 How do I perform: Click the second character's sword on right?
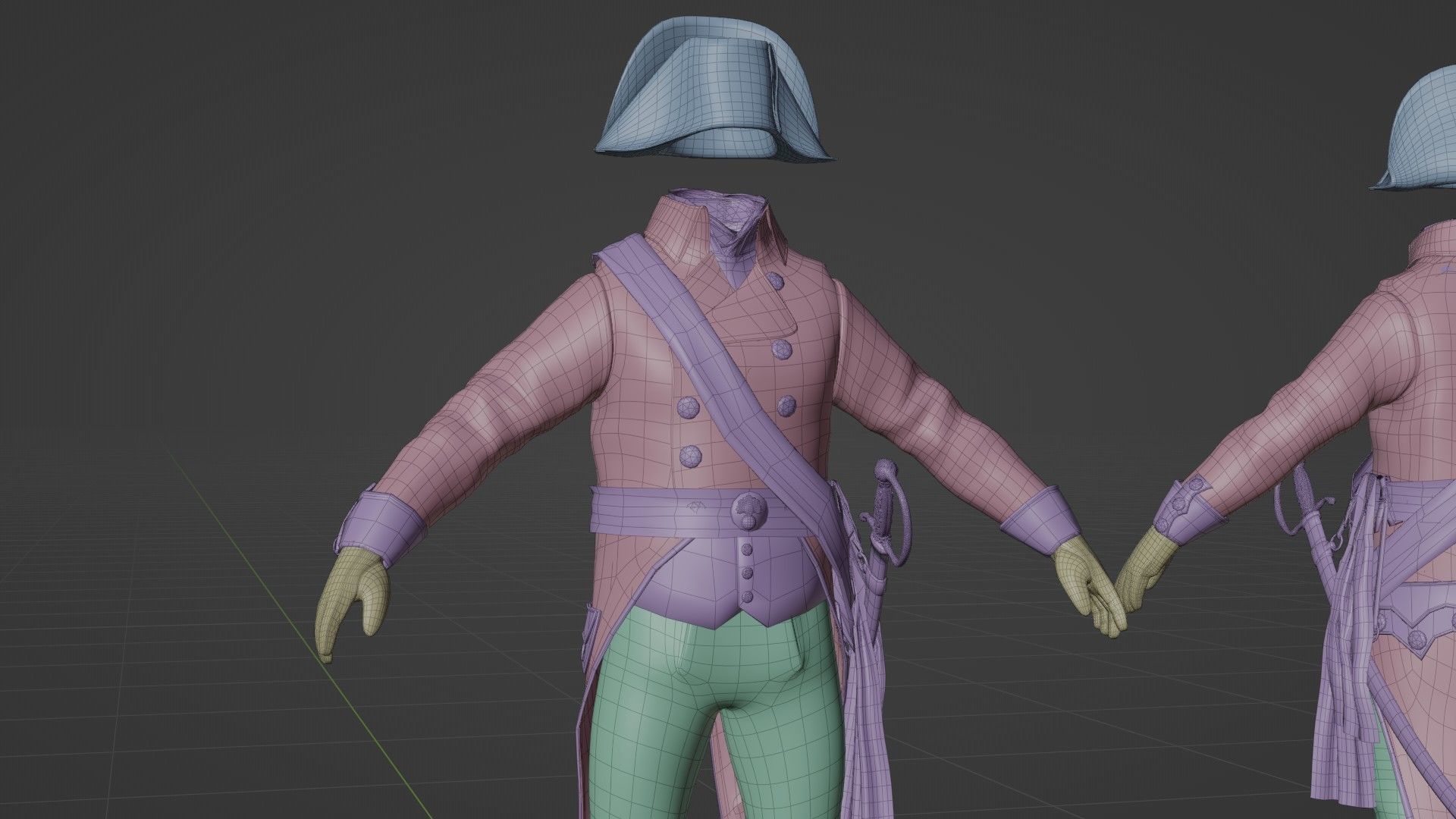tap(1306, 493)
